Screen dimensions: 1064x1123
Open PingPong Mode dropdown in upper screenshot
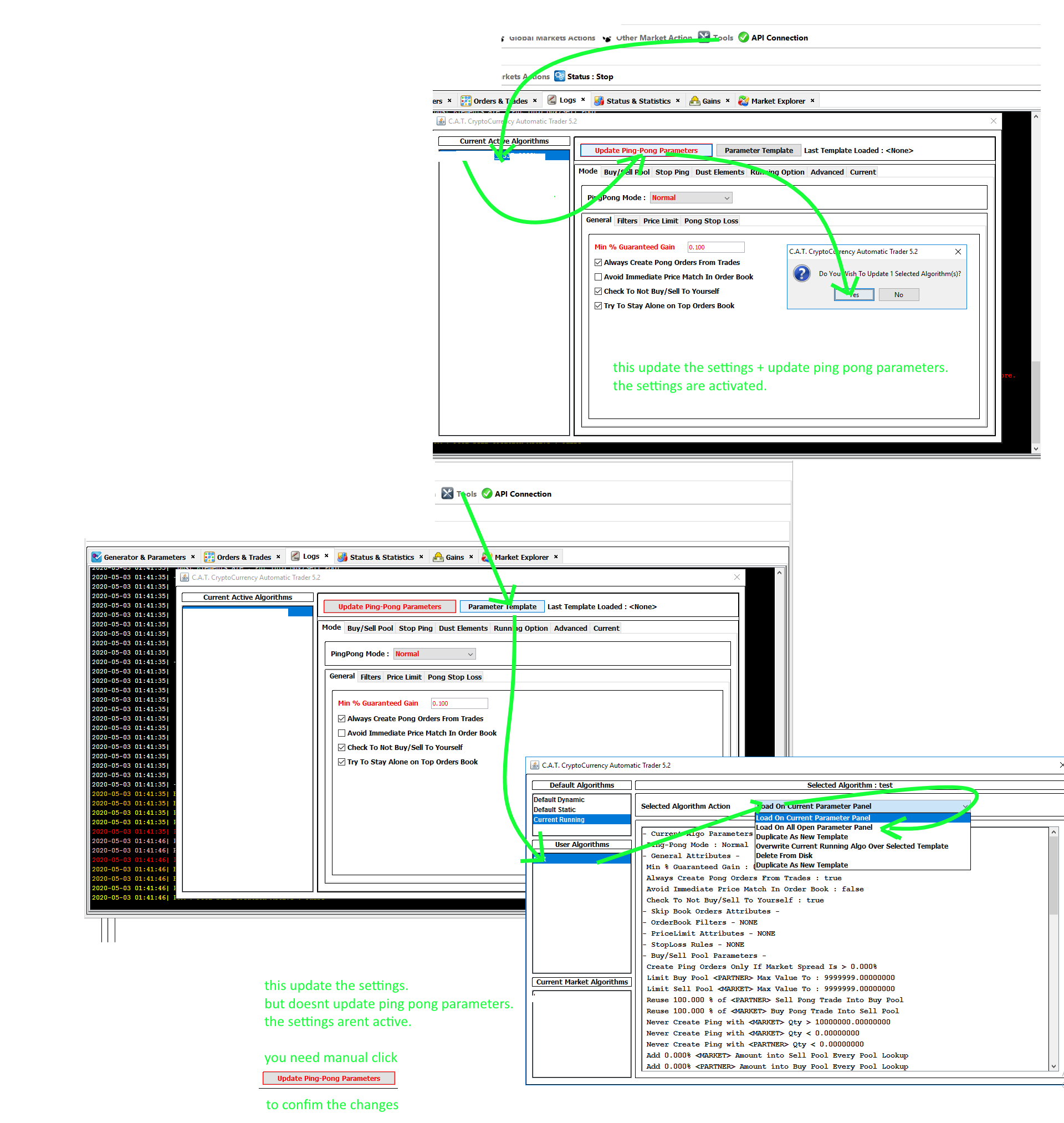click(x=691, y=198)
